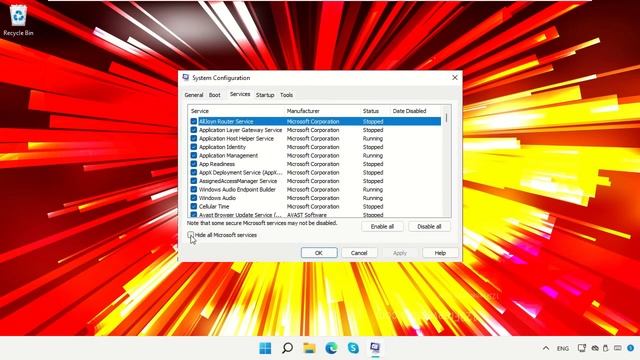Viewport: 640px width, 360px height.
Task: Uncheck AllJoyn Router Service checkbox
Action: [193, 121]
